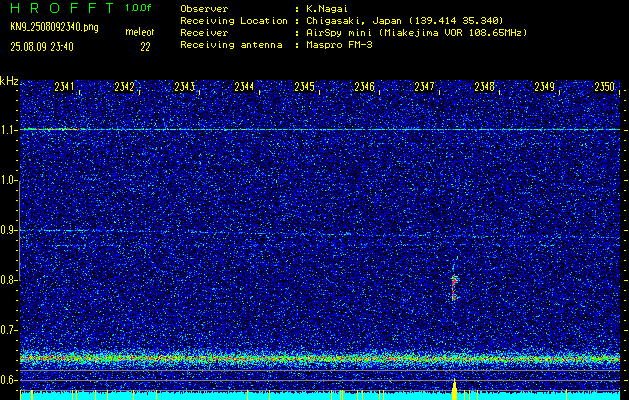The width and height of the screenshot is (629, 400).
Task: Click the 1.0 frequency axis label
Action: (9, 180)
